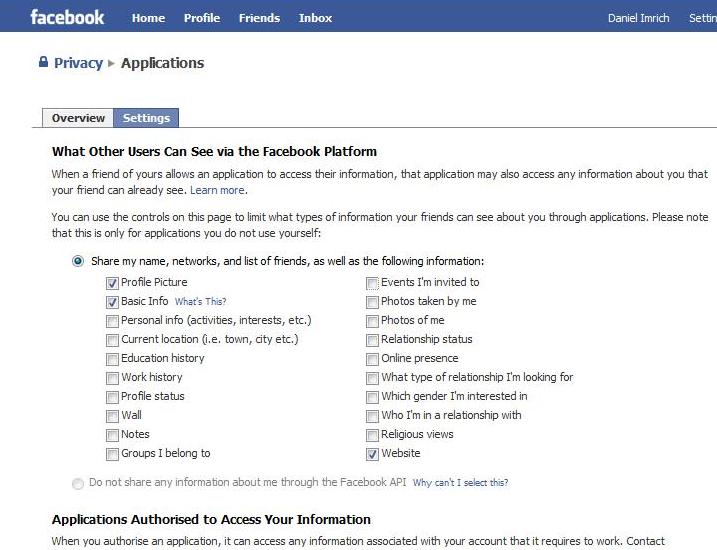Viewport: 717px width, 550px height.
Task: Click the Applications Authorised to Access Your Information heading
Action: [211, 519]
